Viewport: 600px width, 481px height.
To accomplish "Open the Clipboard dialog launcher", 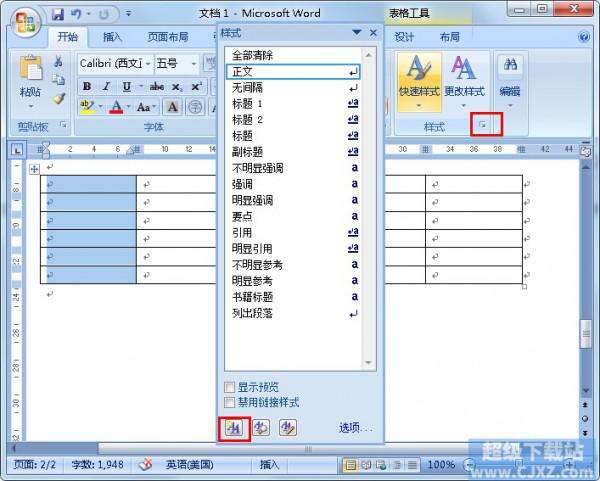I will [63, 124].
